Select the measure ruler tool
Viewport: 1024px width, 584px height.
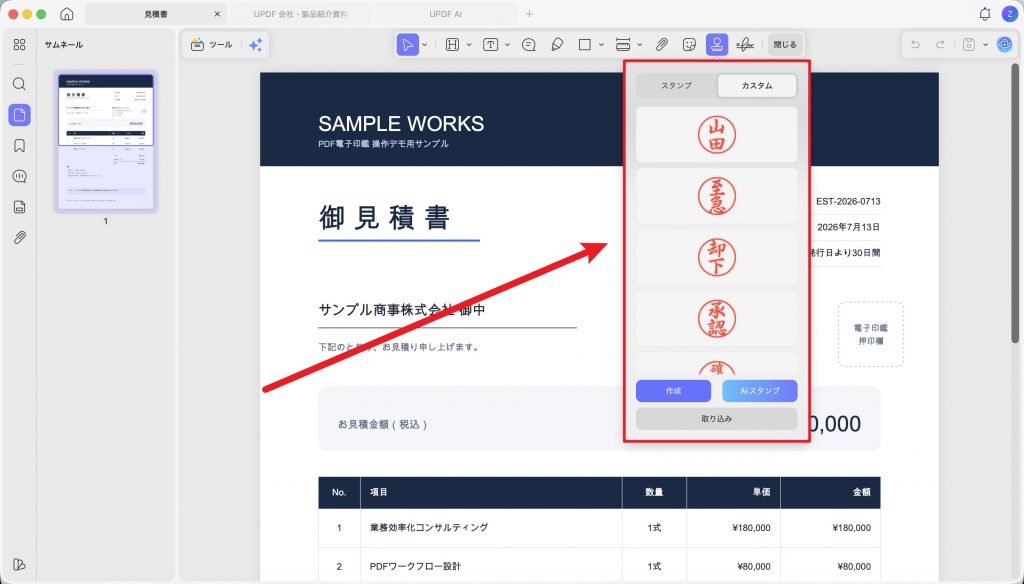[x=623, y=44]
